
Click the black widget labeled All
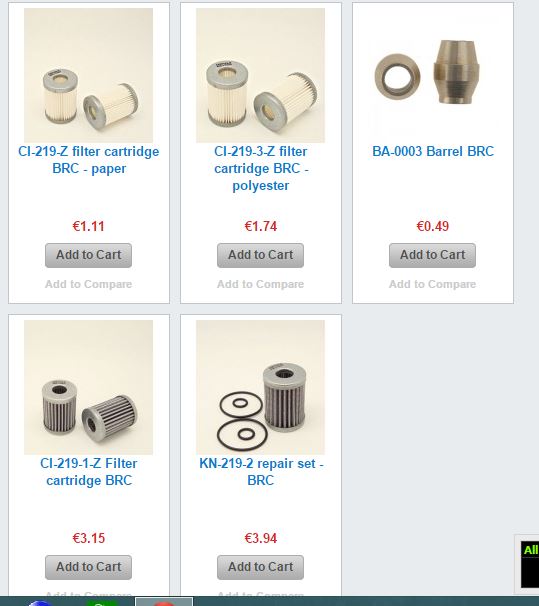tap(530, 564)
